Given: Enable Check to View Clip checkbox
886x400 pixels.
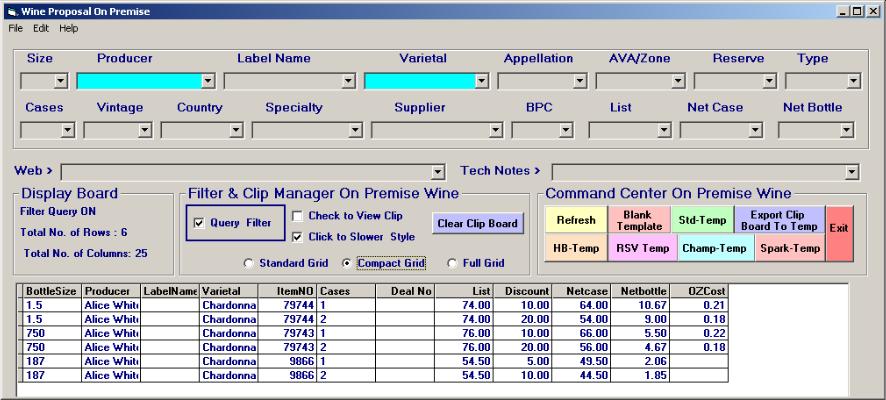Looking at the screenshot, I should pos(297,216).
